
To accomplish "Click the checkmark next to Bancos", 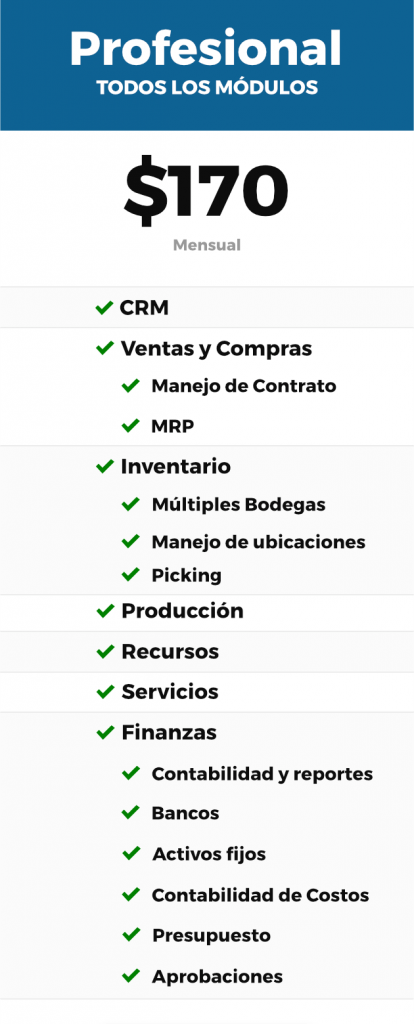I will 131,813.
